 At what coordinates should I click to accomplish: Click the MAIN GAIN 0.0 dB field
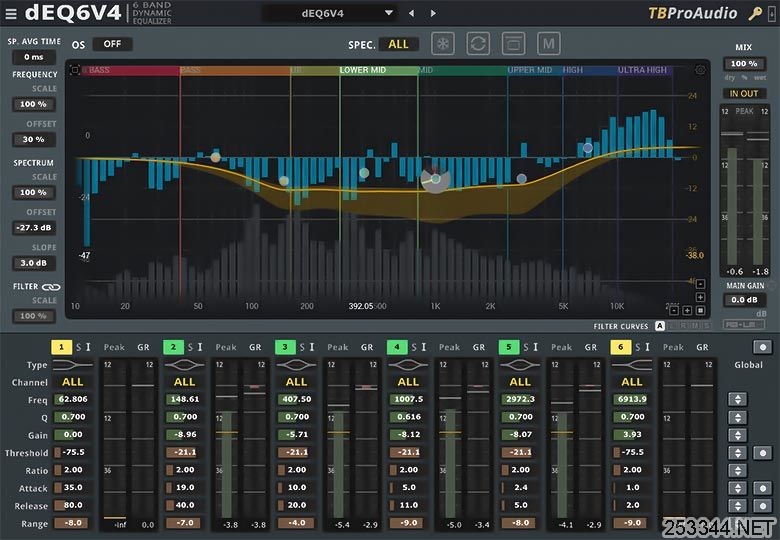[744, 300]
